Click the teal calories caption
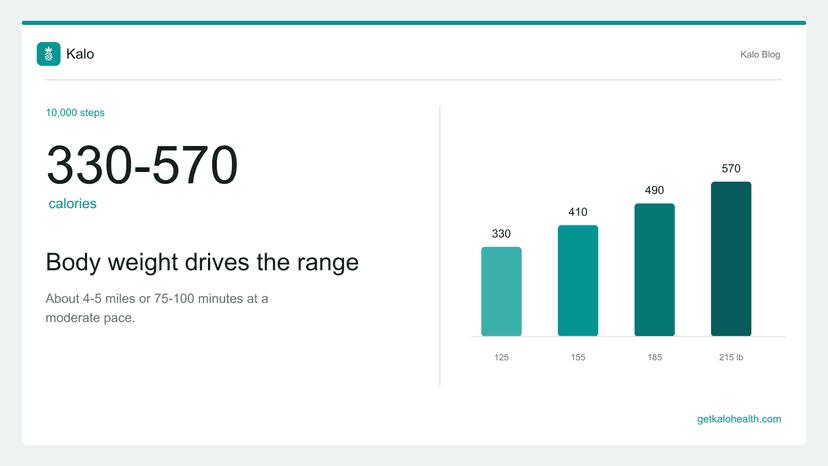 (72, 203)
